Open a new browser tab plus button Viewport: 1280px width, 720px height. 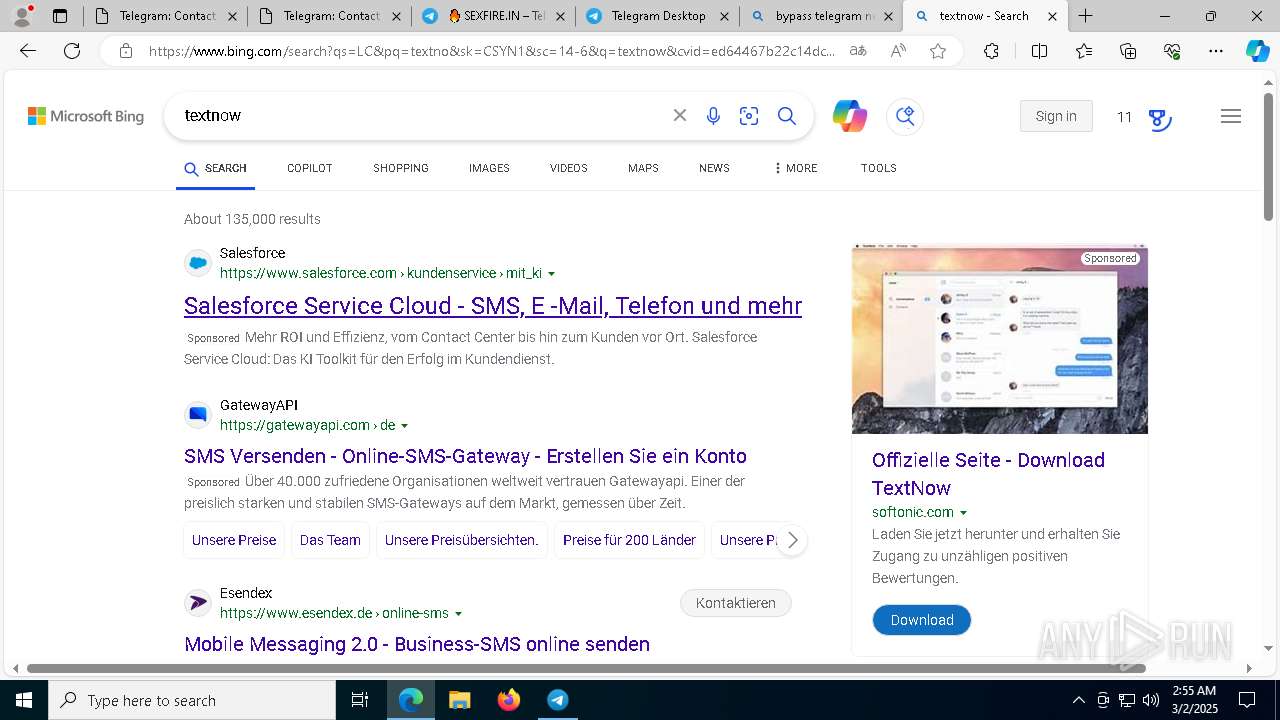tap(1085, 16)
